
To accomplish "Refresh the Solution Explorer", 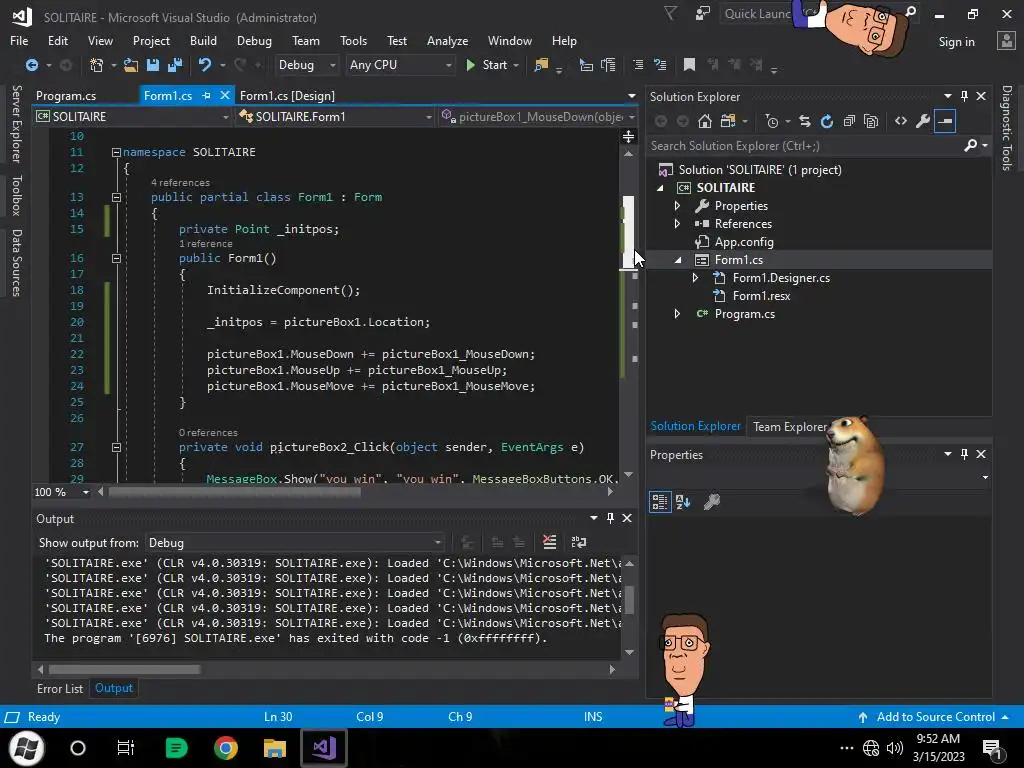I will 827,121.
